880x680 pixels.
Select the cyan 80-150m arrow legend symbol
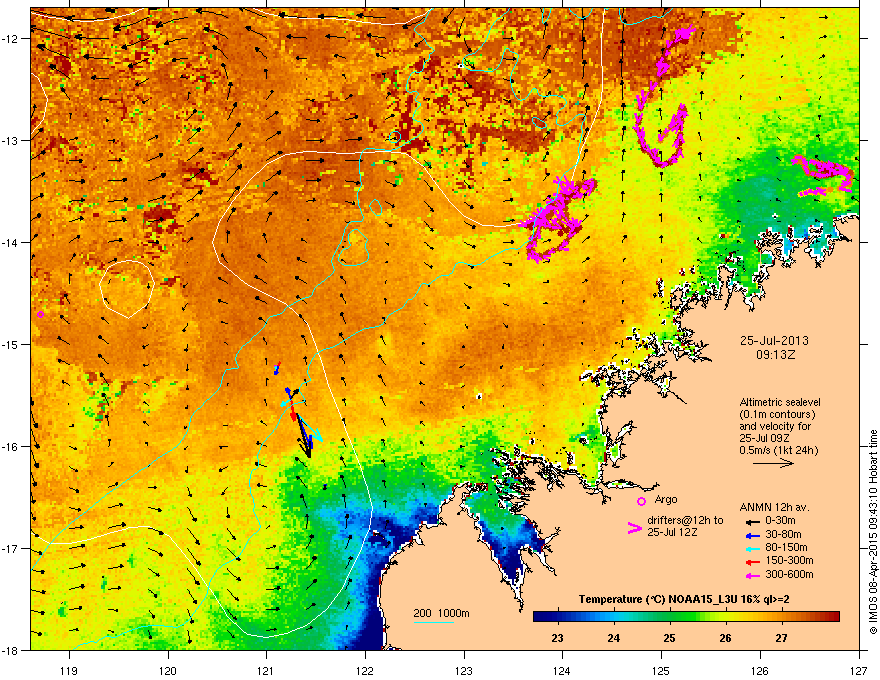tap(753, 548)
